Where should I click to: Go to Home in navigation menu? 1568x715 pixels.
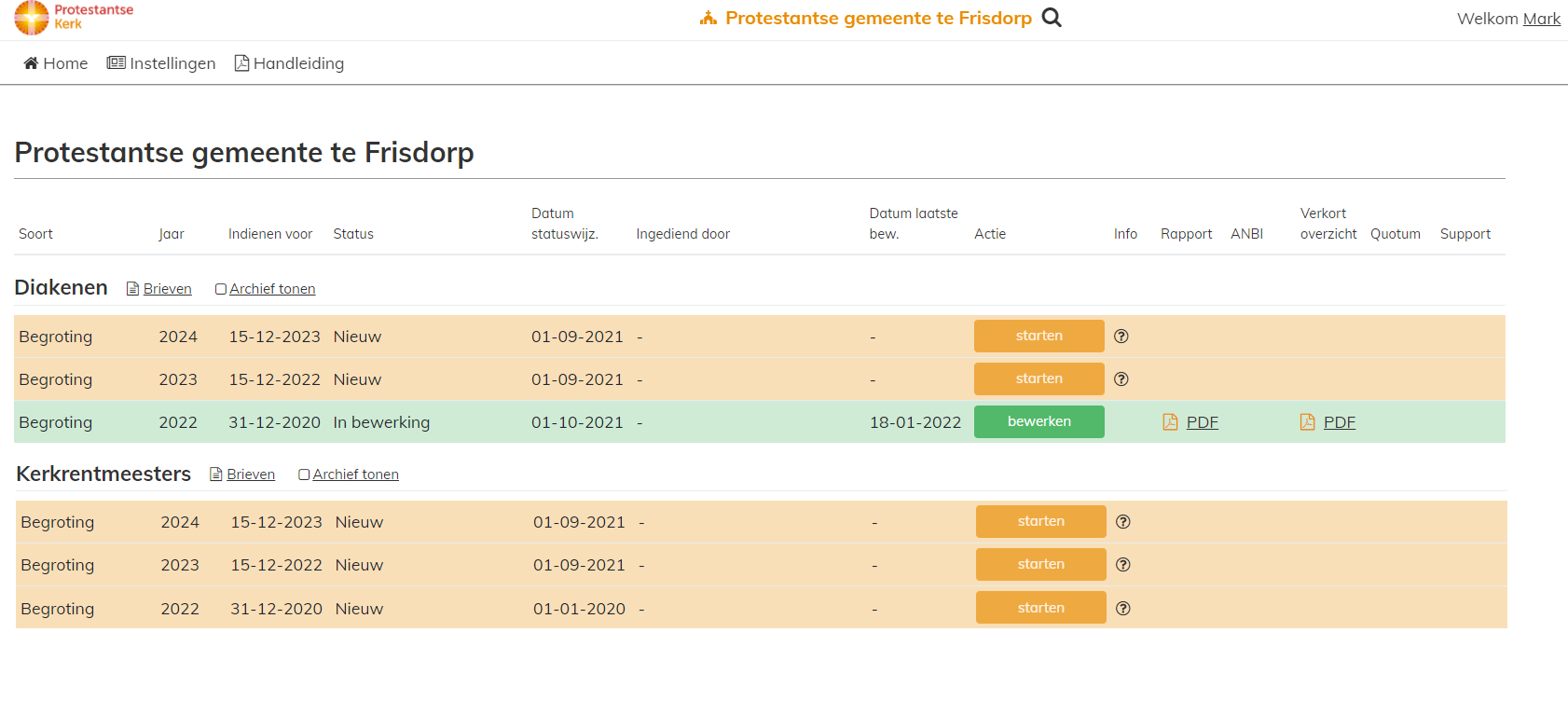56,63
